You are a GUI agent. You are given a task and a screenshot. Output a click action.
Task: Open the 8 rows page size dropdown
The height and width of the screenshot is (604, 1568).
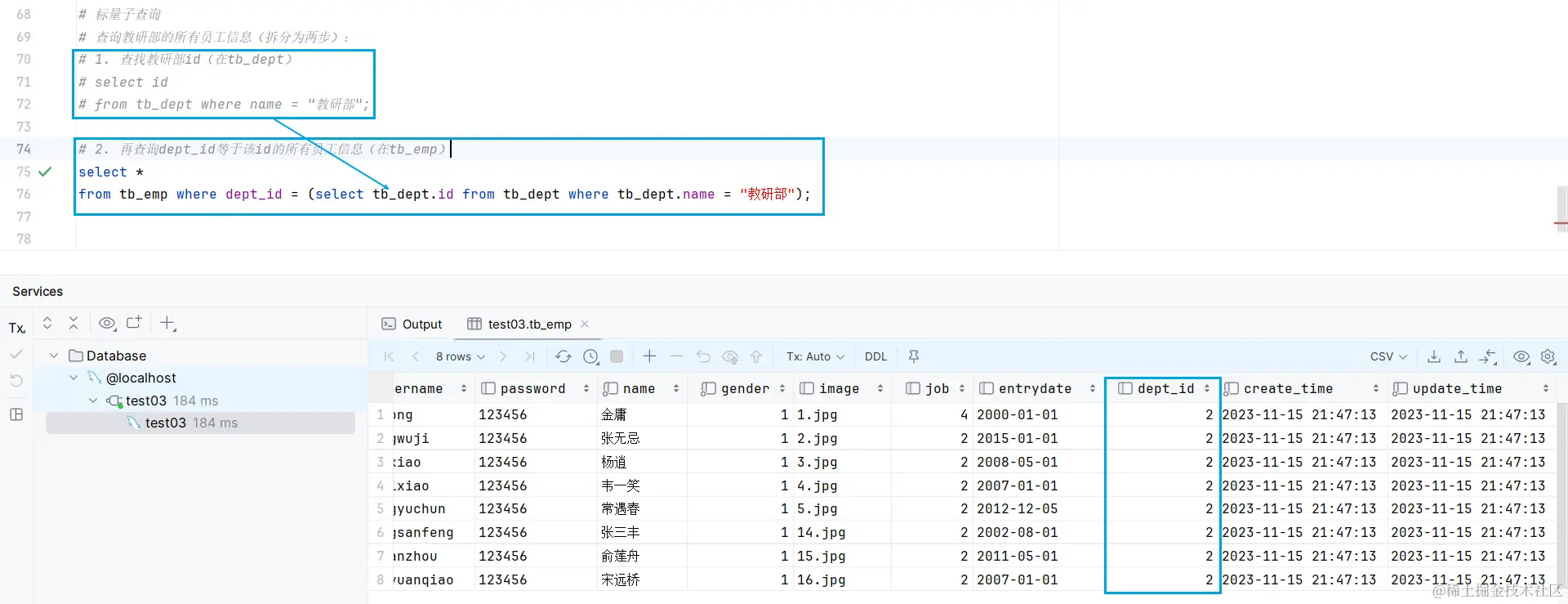(x=461, y=356)
